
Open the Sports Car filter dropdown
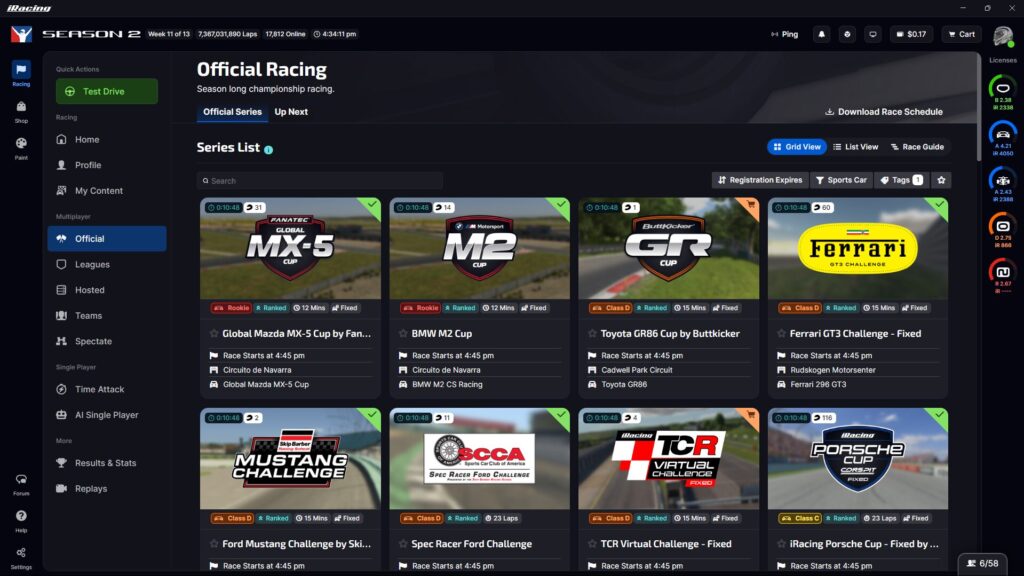click(841, 180)
